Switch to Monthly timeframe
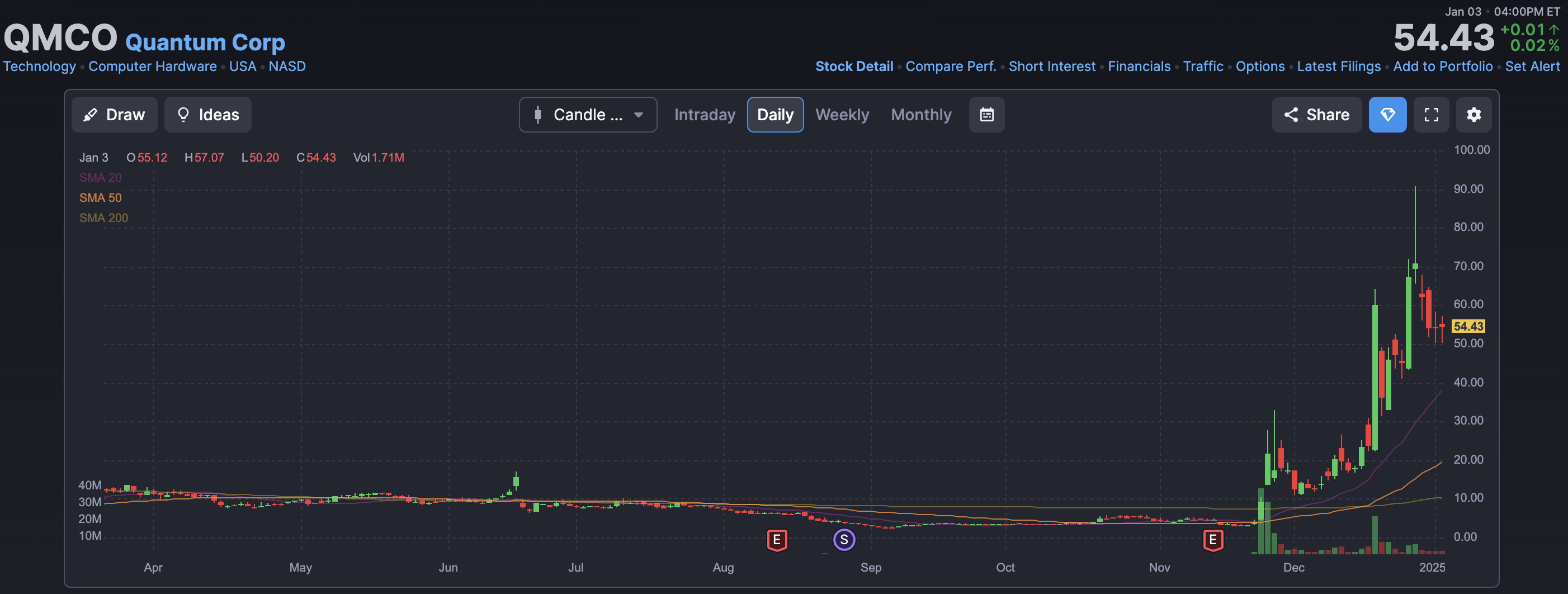 921,115
